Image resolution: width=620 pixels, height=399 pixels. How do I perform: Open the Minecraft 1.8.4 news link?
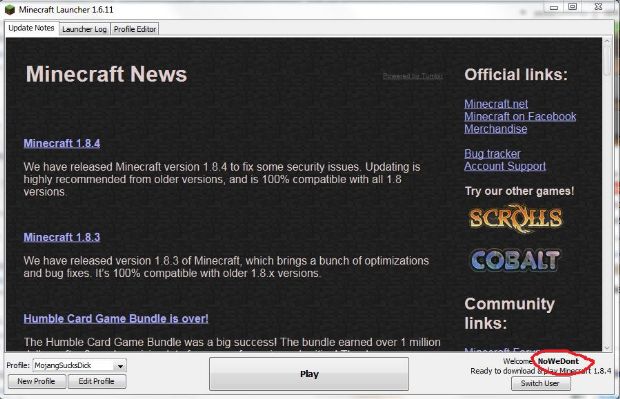click(62, 143)
